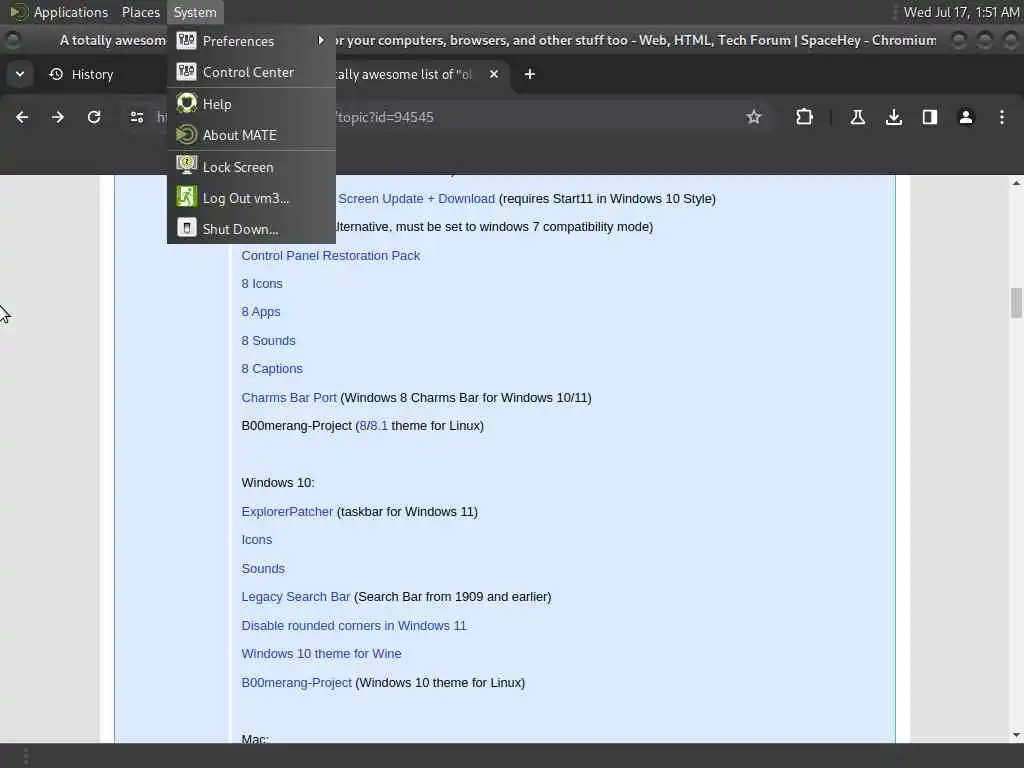1024x768 pixels.
Task: Open the ExplorerPatcher link
Action: point(287,511)
